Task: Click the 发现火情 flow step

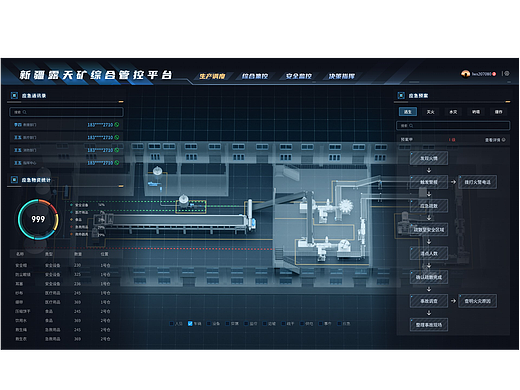Action: 429,158
